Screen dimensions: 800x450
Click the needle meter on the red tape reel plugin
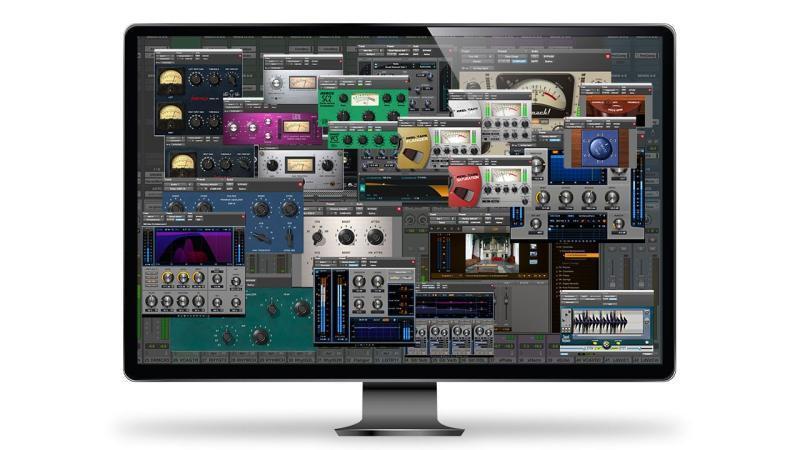click(x=506, y=176)
